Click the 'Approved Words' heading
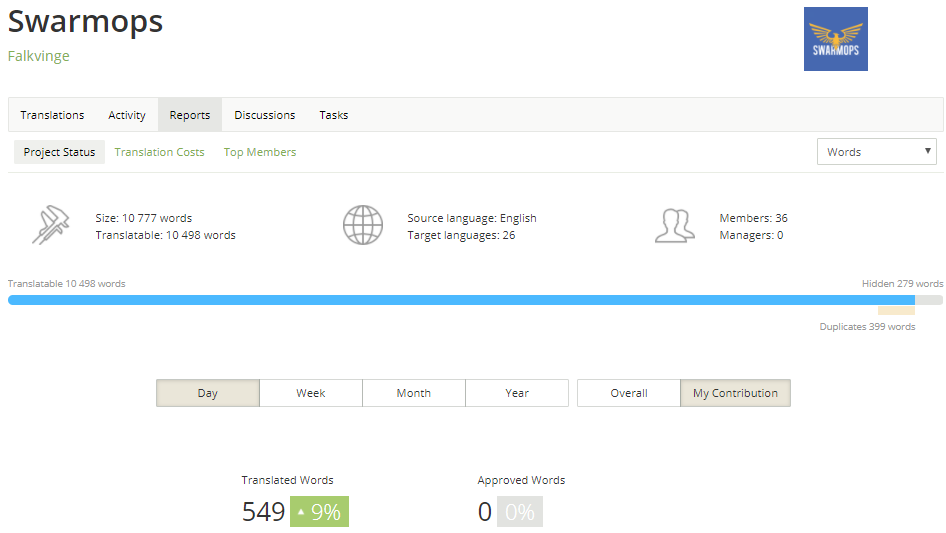This screenshot has height=533, width=946. tap(521, 480)
